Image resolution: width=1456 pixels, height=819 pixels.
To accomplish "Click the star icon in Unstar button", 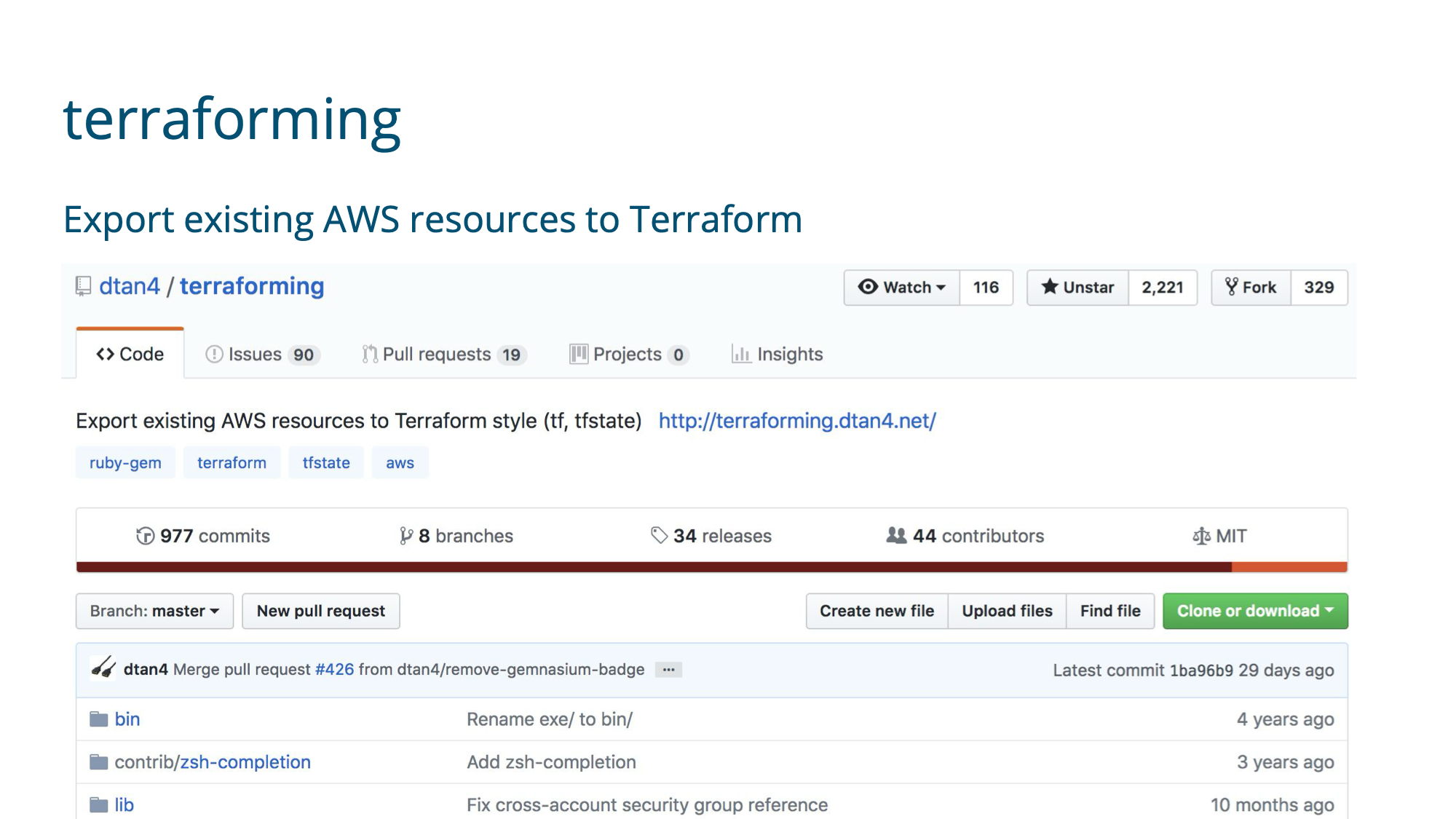I will (1050, 287).
